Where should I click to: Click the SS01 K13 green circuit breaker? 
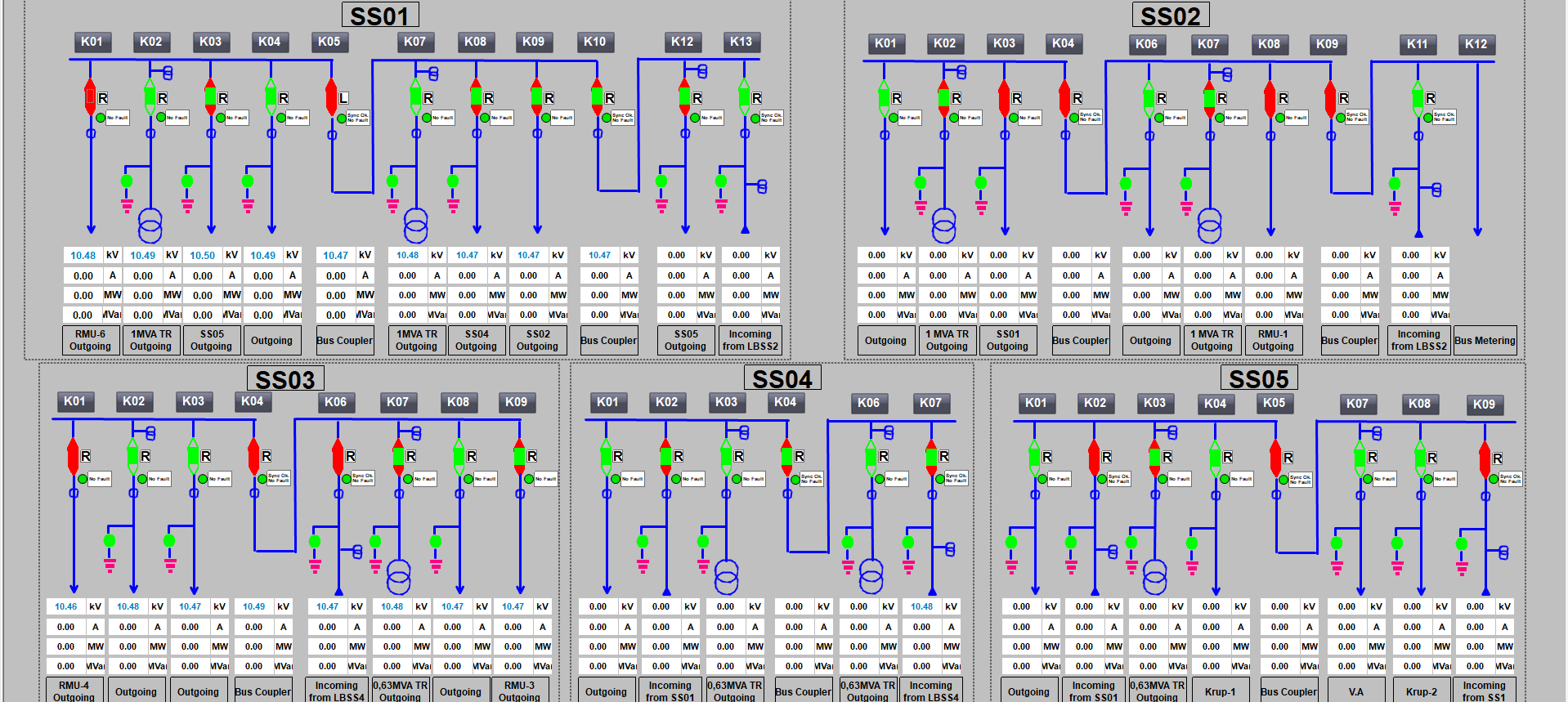(744, 97)
